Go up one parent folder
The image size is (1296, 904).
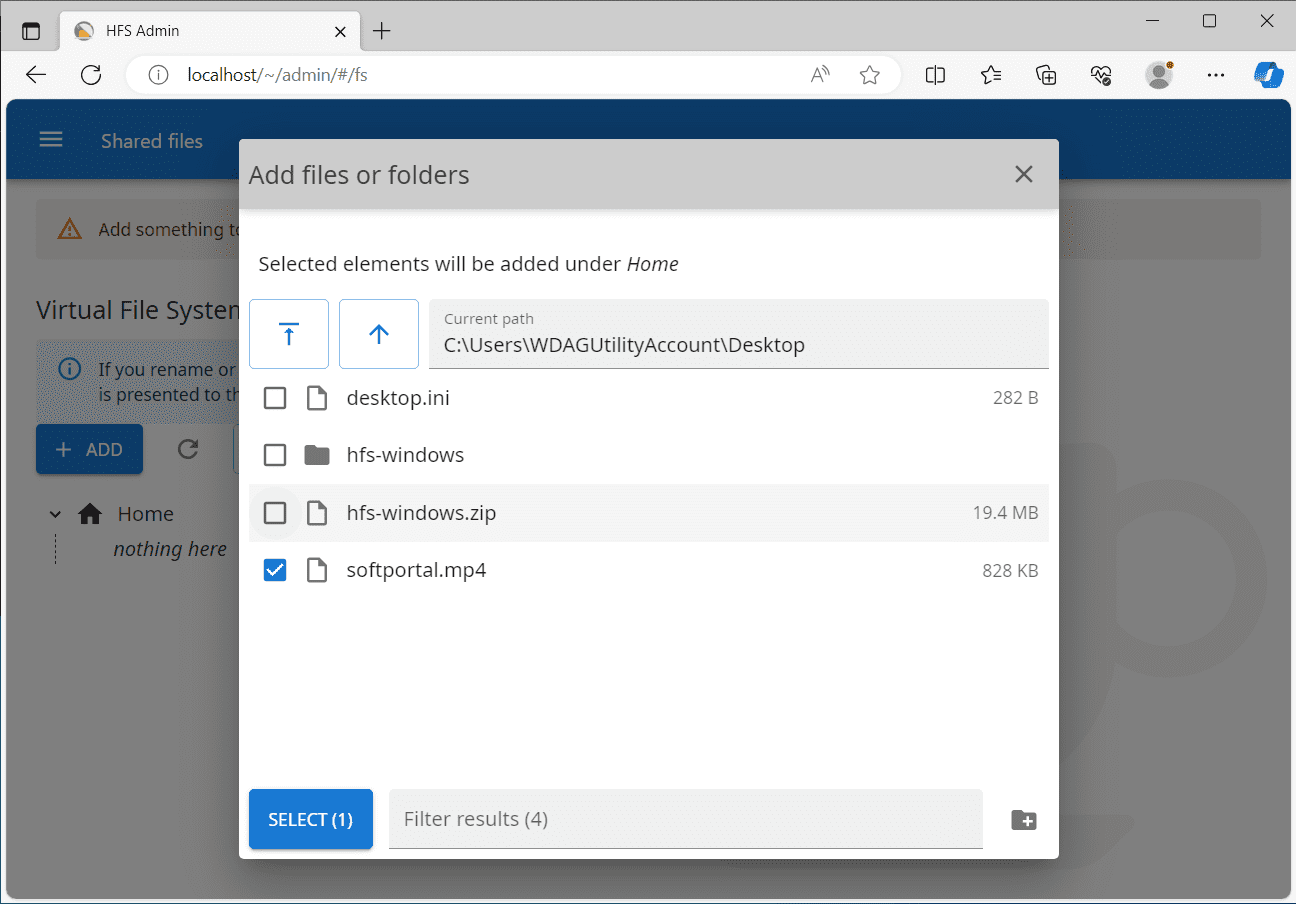[x=379, y=334]
